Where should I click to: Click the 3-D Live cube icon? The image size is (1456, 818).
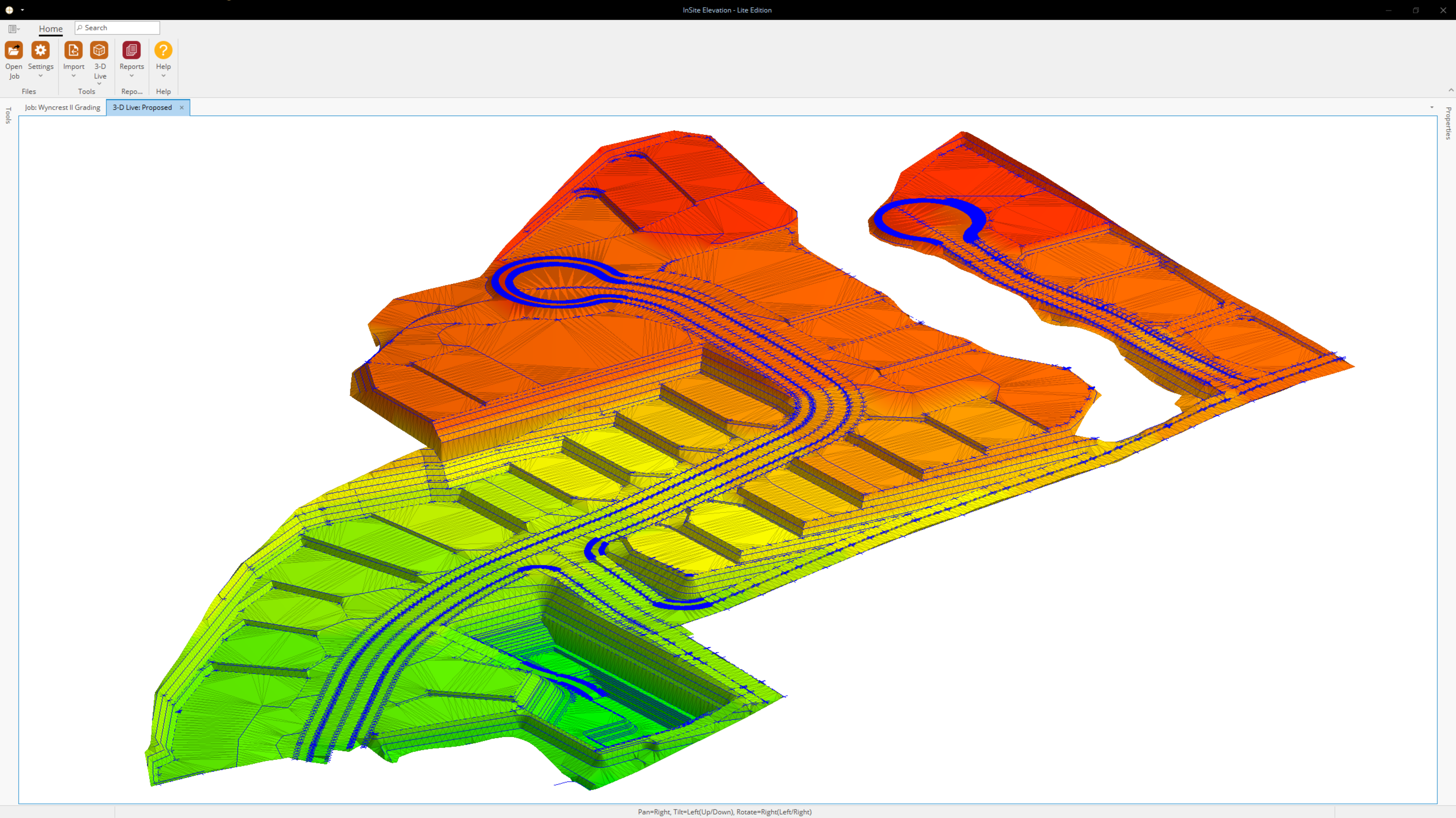(99, 50)
